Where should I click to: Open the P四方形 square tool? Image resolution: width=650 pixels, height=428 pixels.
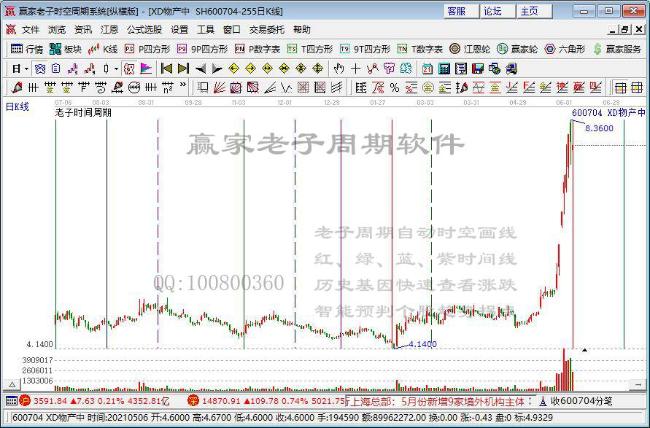tap(147, 49)
